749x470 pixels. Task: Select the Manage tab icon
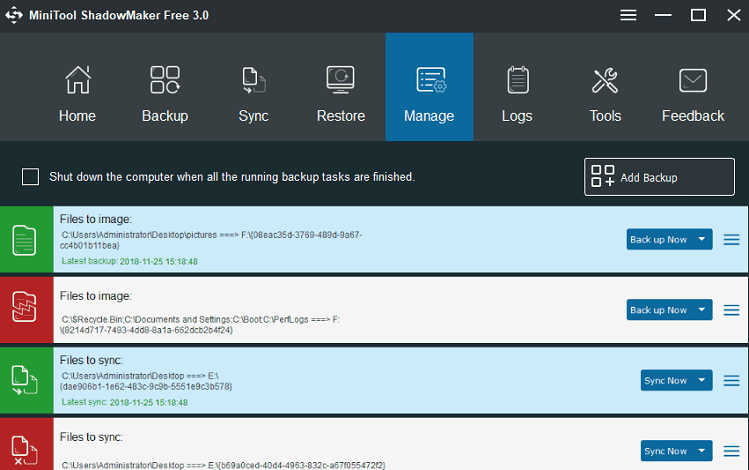tap(431, 80)
